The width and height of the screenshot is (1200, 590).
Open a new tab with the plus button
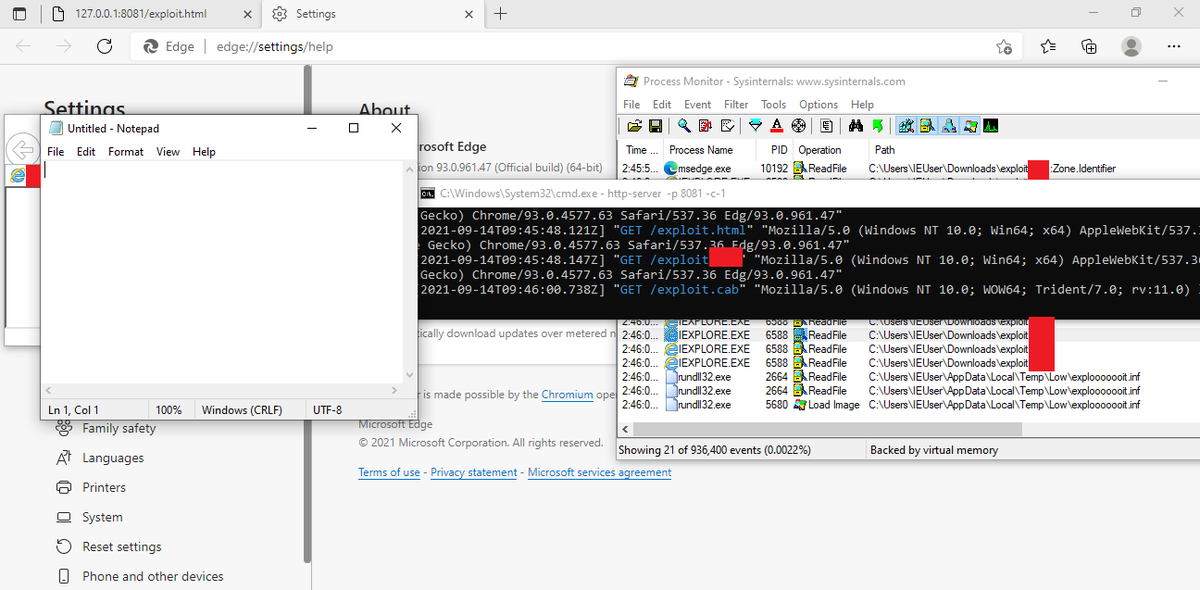coord(500,14)
